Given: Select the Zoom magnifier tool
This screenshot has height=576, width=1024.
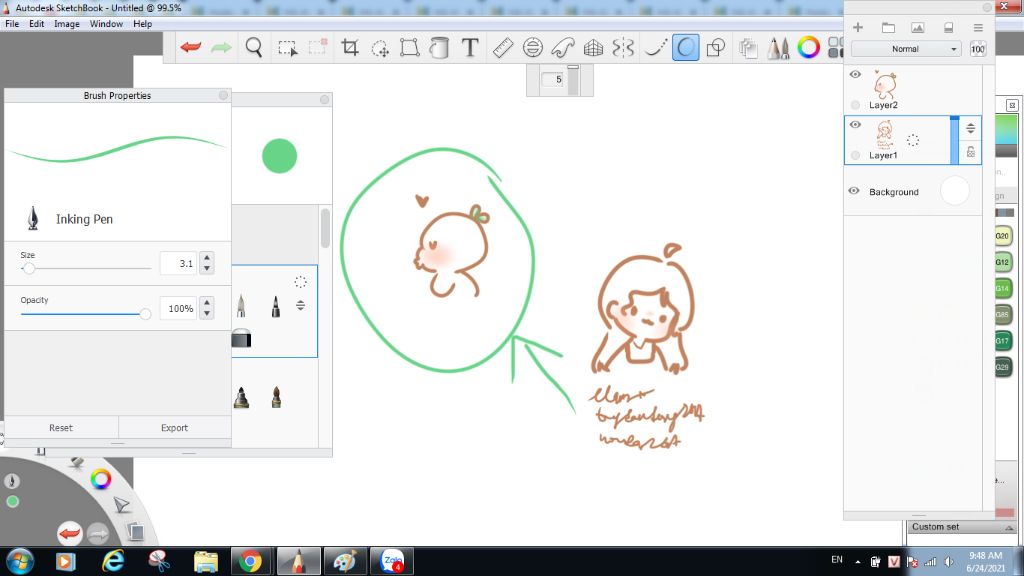Looking at the screenshot, I should (253, 48).
